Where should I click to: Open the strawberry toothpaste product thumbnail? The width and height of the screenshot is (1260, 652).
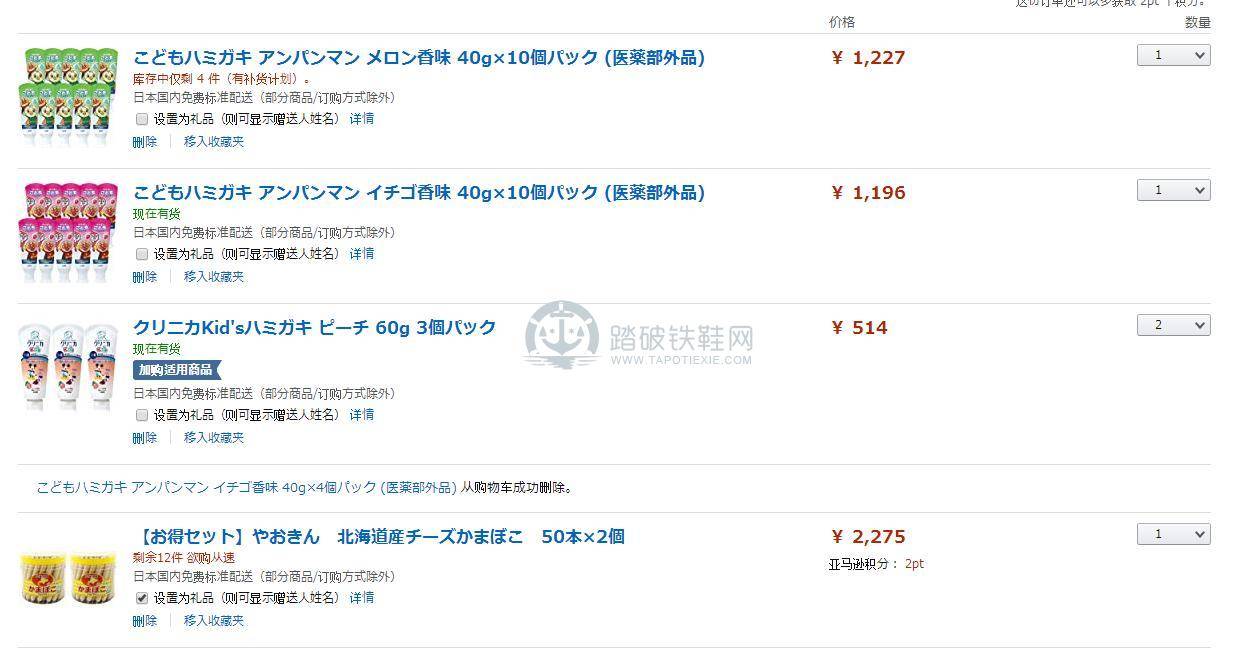69,230
